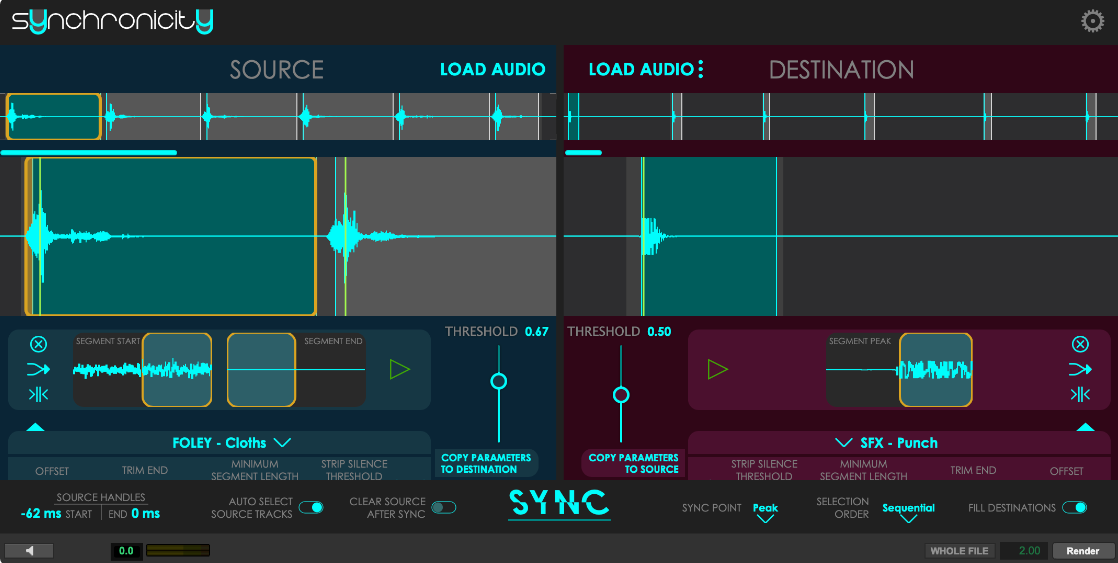Viewport: 1118px width, 563px height.
Task: Click Copy Parameters to Destination
Action: [486, 463]
